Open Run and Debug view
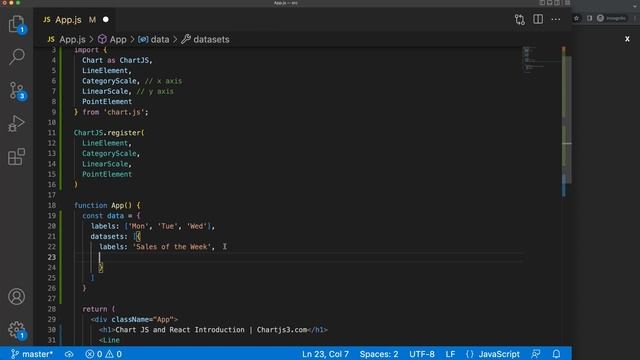The height and width of the screenshot is (360, 640). (16, 124)
